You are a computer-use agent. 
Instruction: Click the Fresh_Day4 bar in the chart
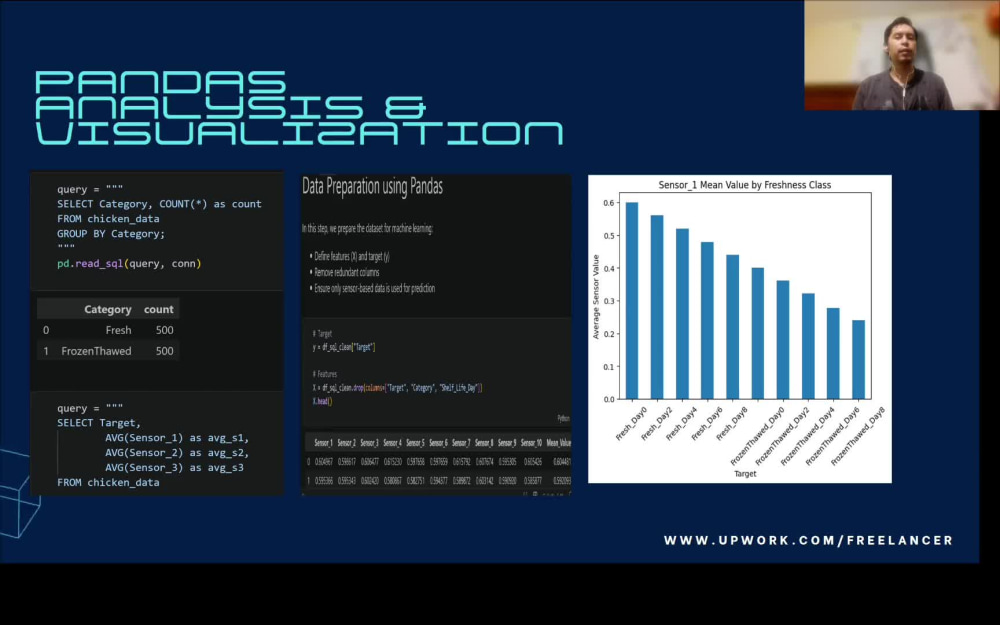tap(682, 314)
